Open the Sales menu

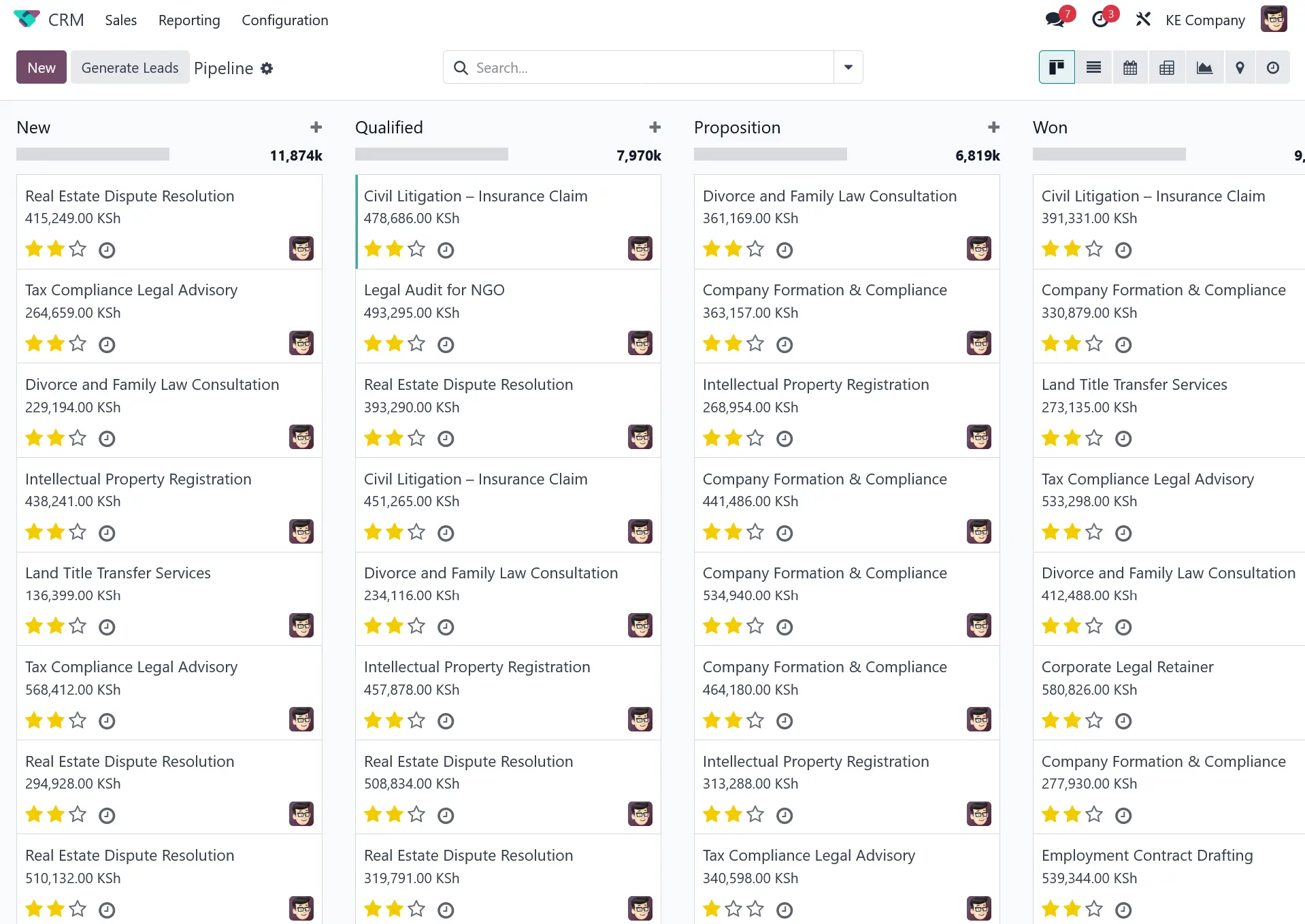pyautogui.click(x=121, y=20)
